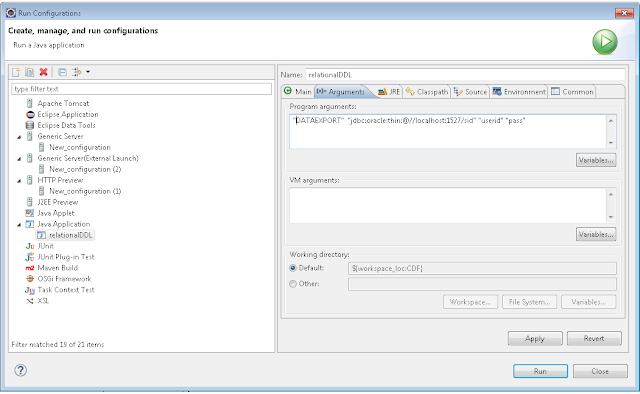Screen dimensions: 640x394
Task: Select the Other working directory radio
Action: pyautogui.click(x=293, y=284)
